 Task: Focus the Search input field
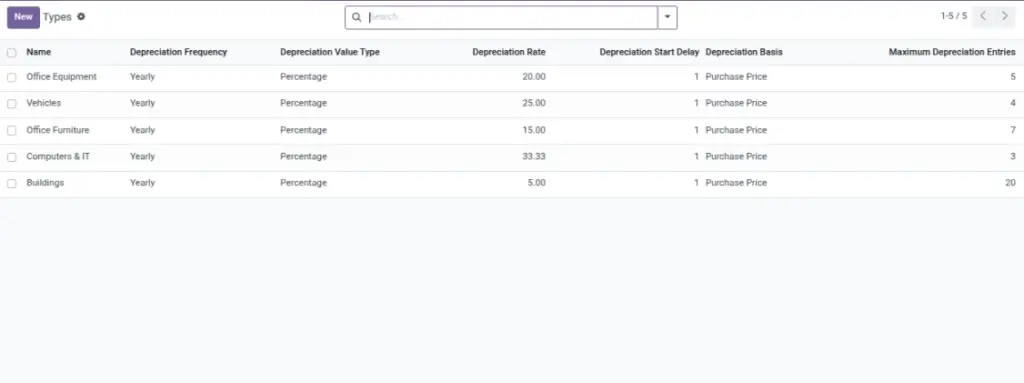(512, 18)
